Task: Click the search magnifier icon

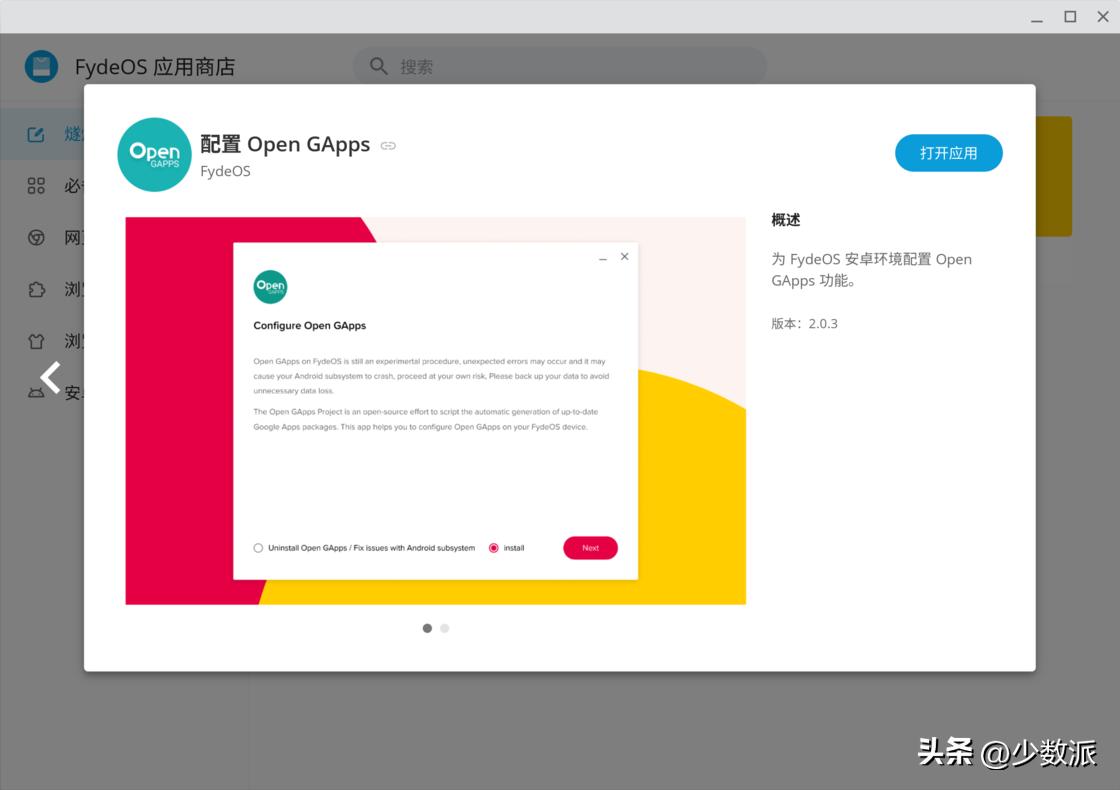Action: click(x=379, y=66)
